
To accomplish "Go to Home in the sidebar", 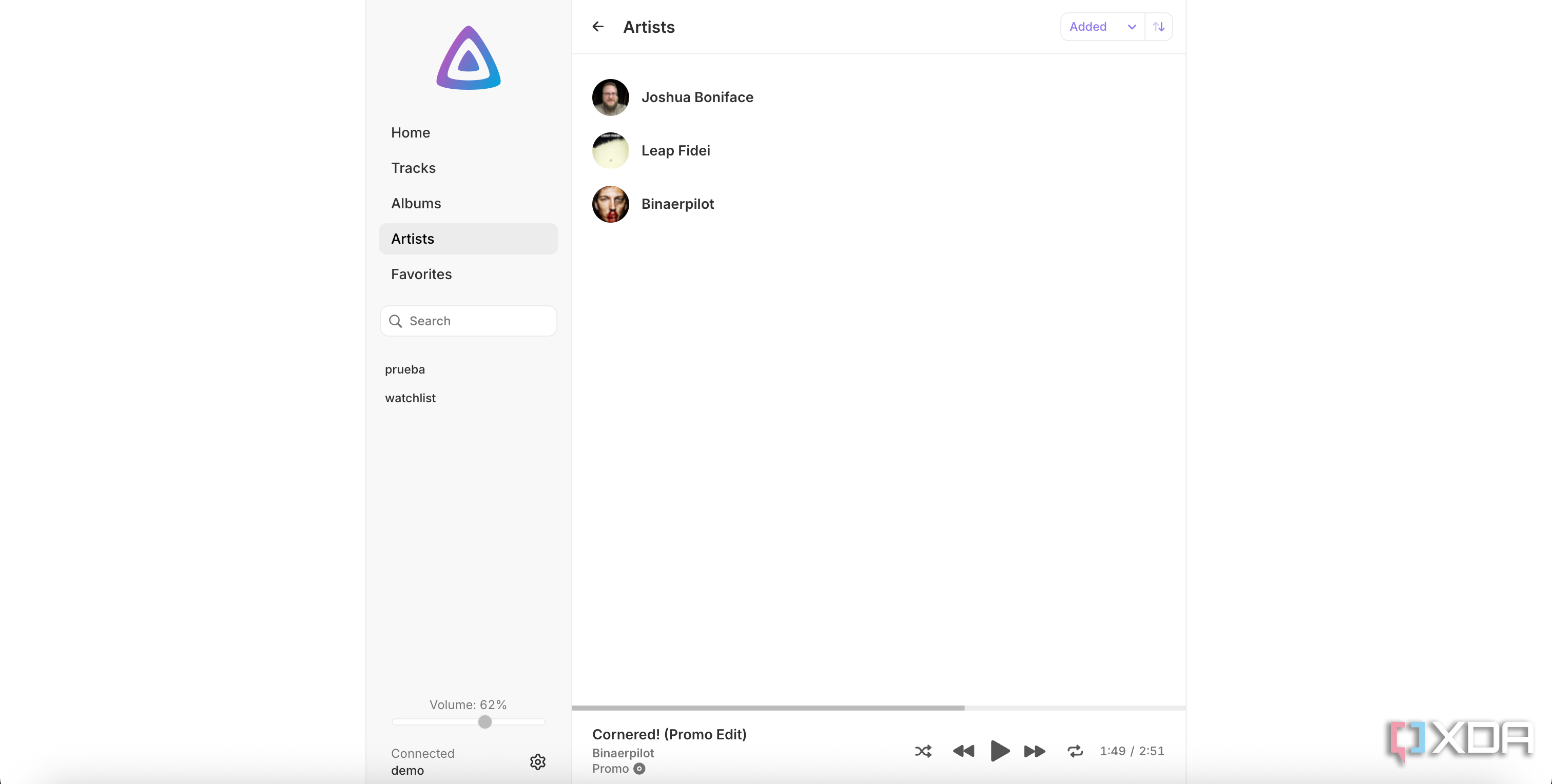I will coord(468,132).
